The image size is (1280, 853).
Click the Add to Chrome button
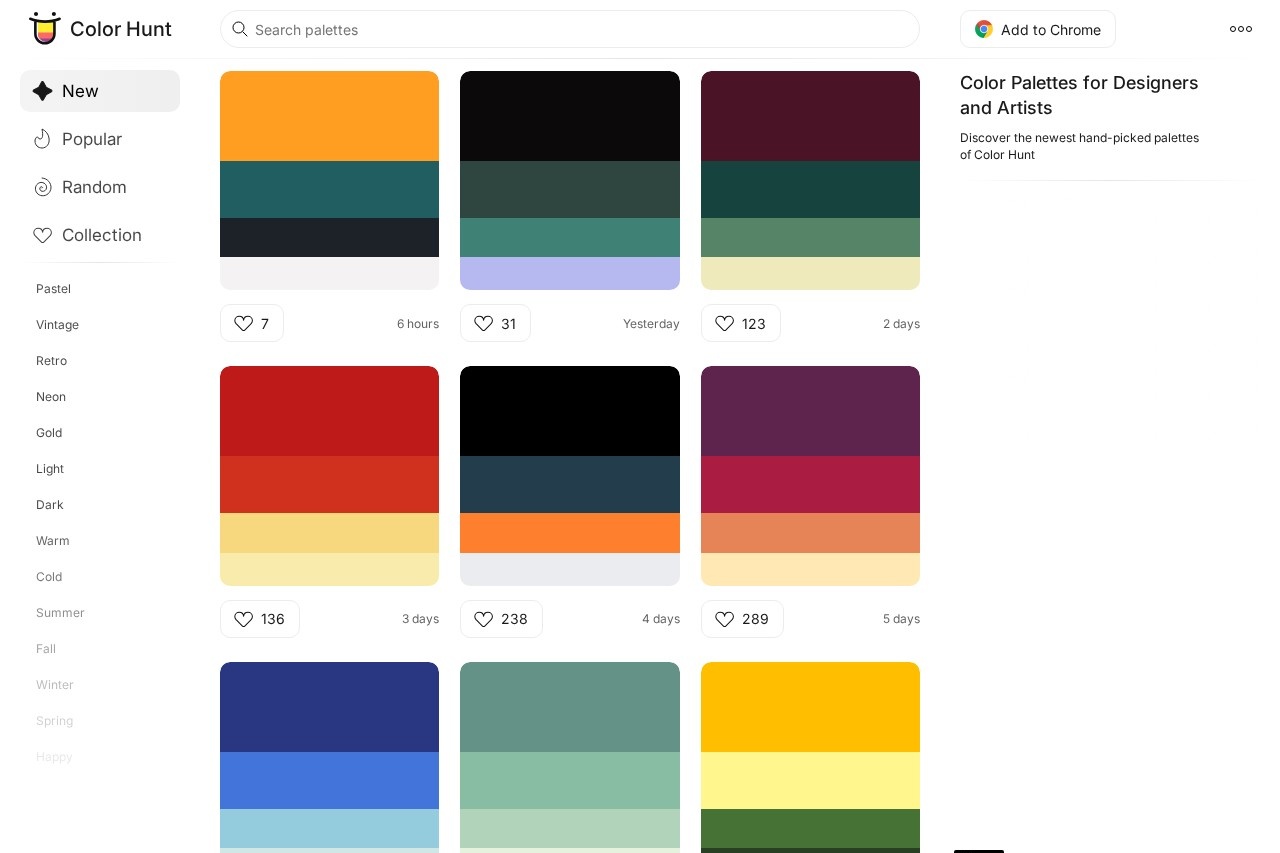tap(1038, 29)
